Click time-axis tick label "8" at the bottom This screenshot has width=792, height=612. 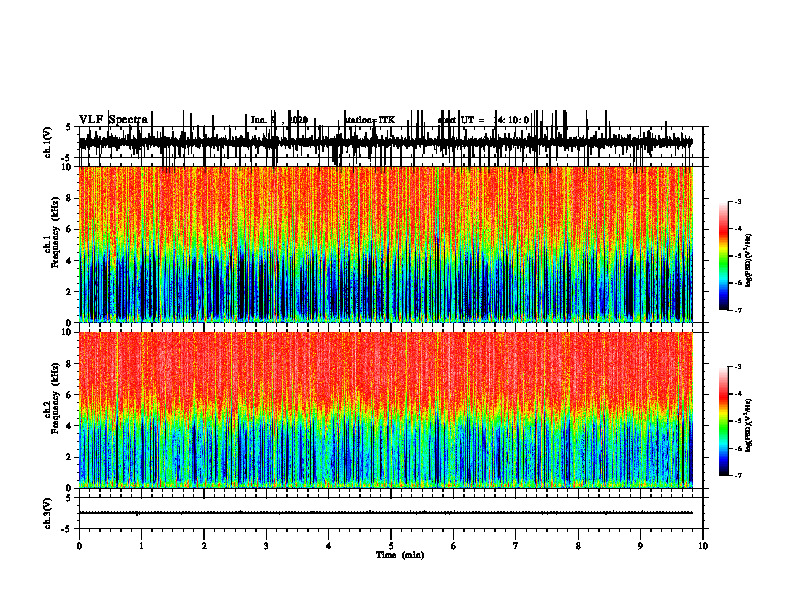[578, 546]
